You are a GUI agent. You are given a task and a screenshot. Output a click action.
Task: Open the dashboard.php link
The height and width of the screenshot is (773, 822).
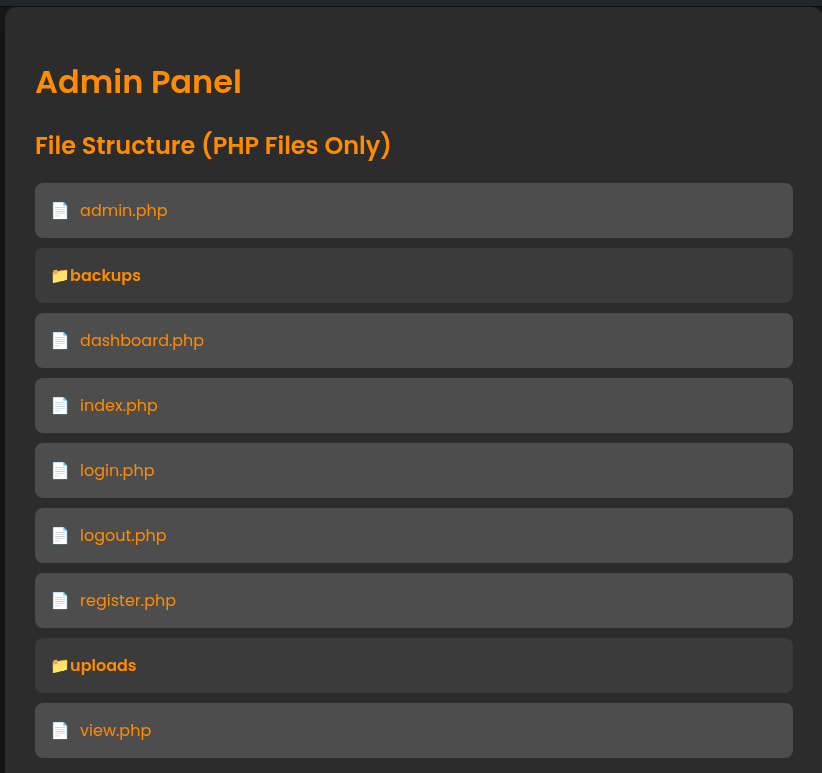tap(142, 341)
